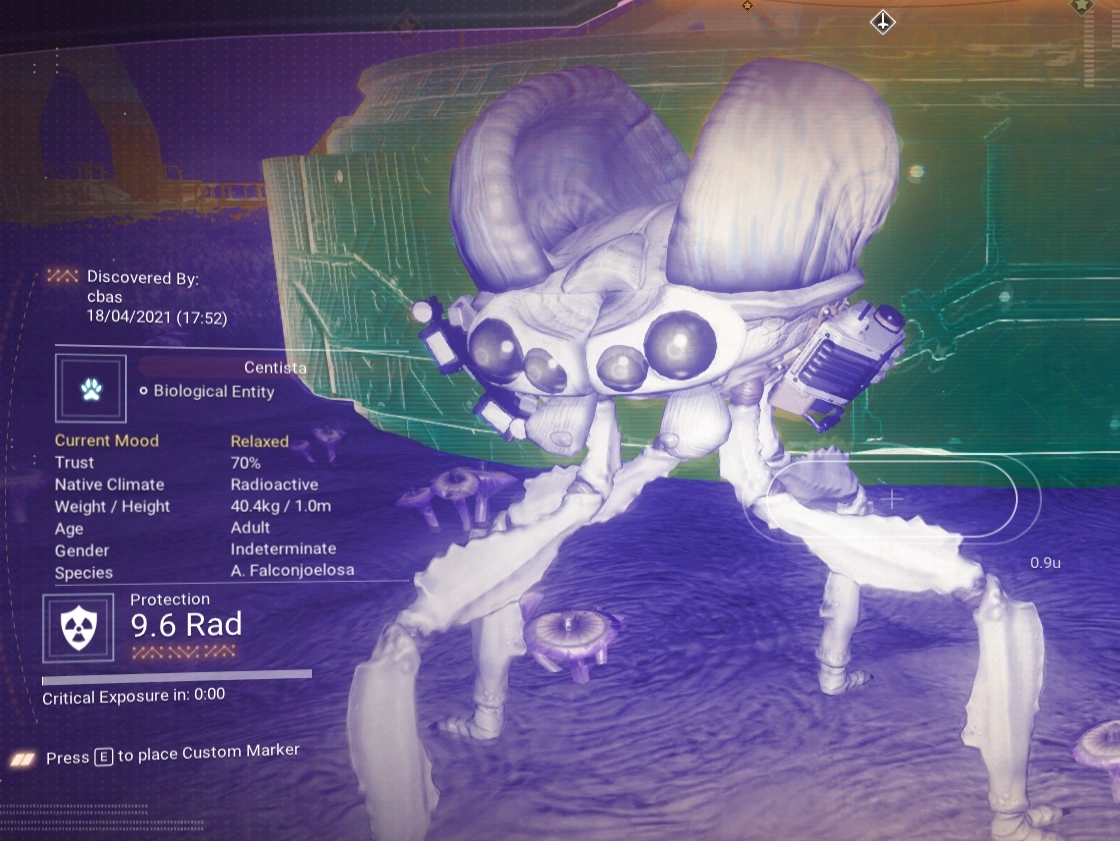Screen dimensions: 1120x841
Task: Click the radiation shield protection icon
Action: pos(79,627)
